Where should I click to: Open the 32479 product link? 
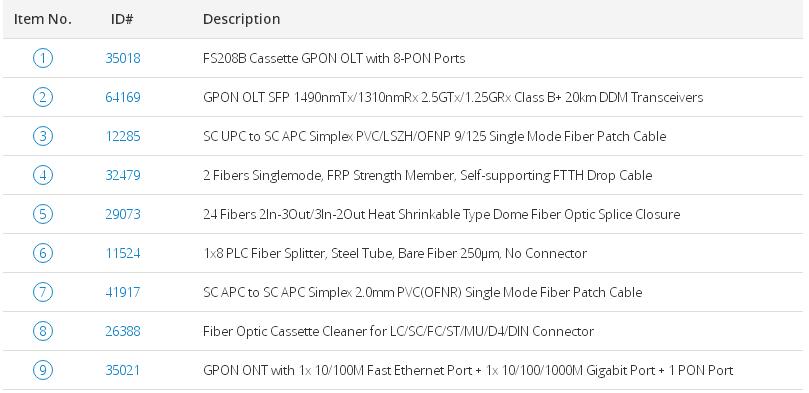point(123,175)
